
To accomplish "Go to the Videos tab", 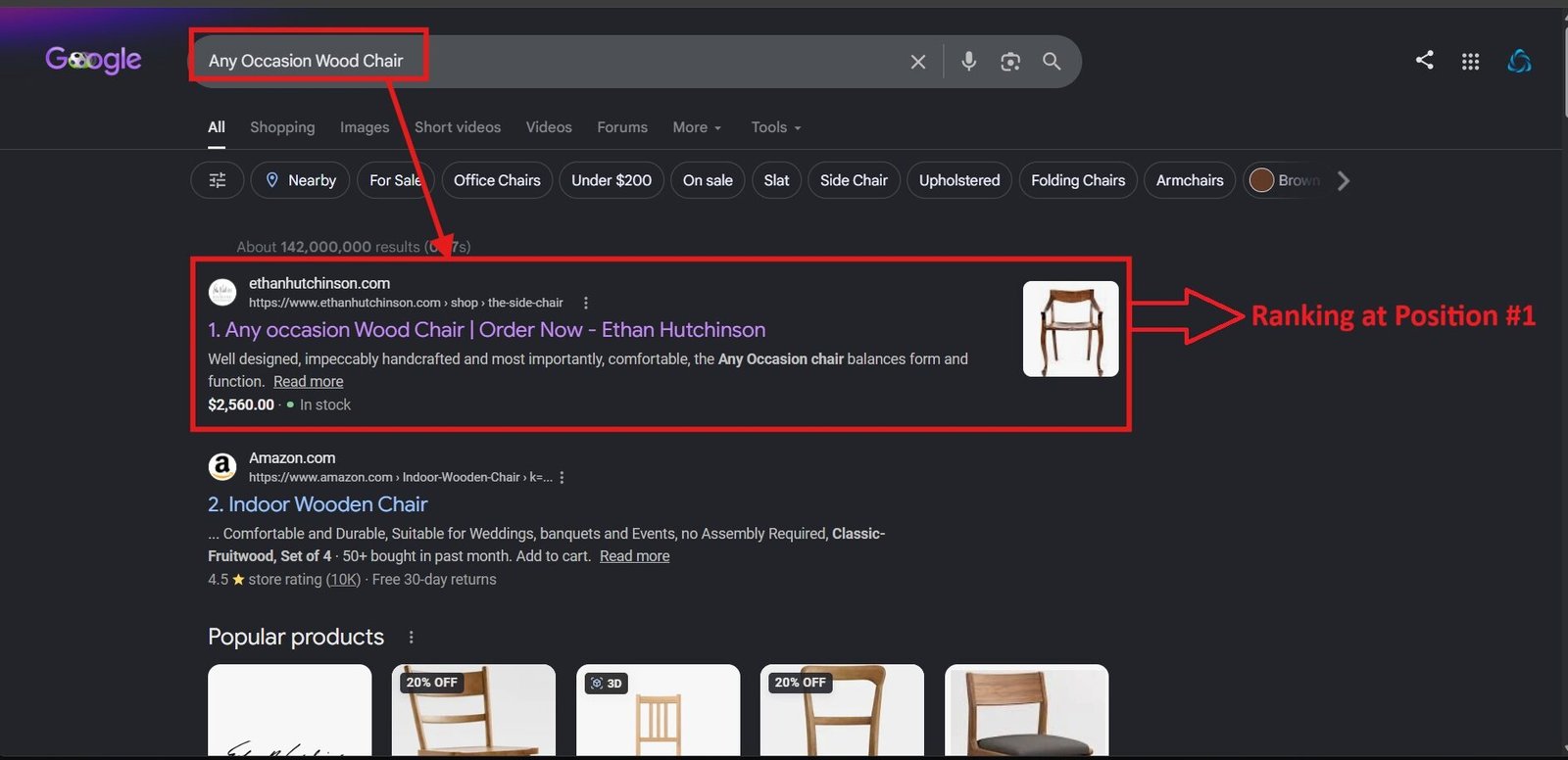I will (x=549, y=127).
